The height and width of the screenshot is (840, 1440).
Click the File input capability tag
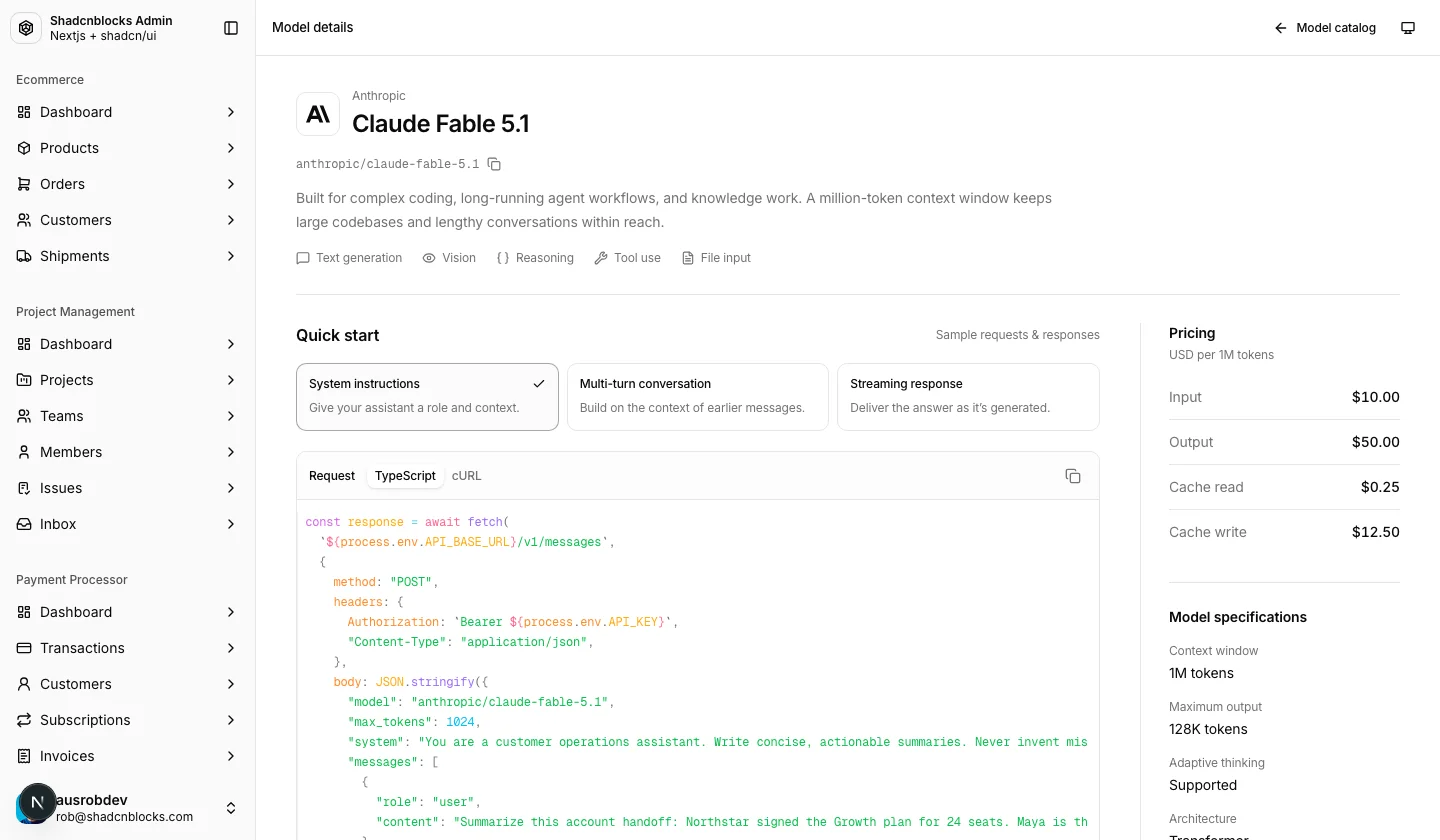point(716,258)
